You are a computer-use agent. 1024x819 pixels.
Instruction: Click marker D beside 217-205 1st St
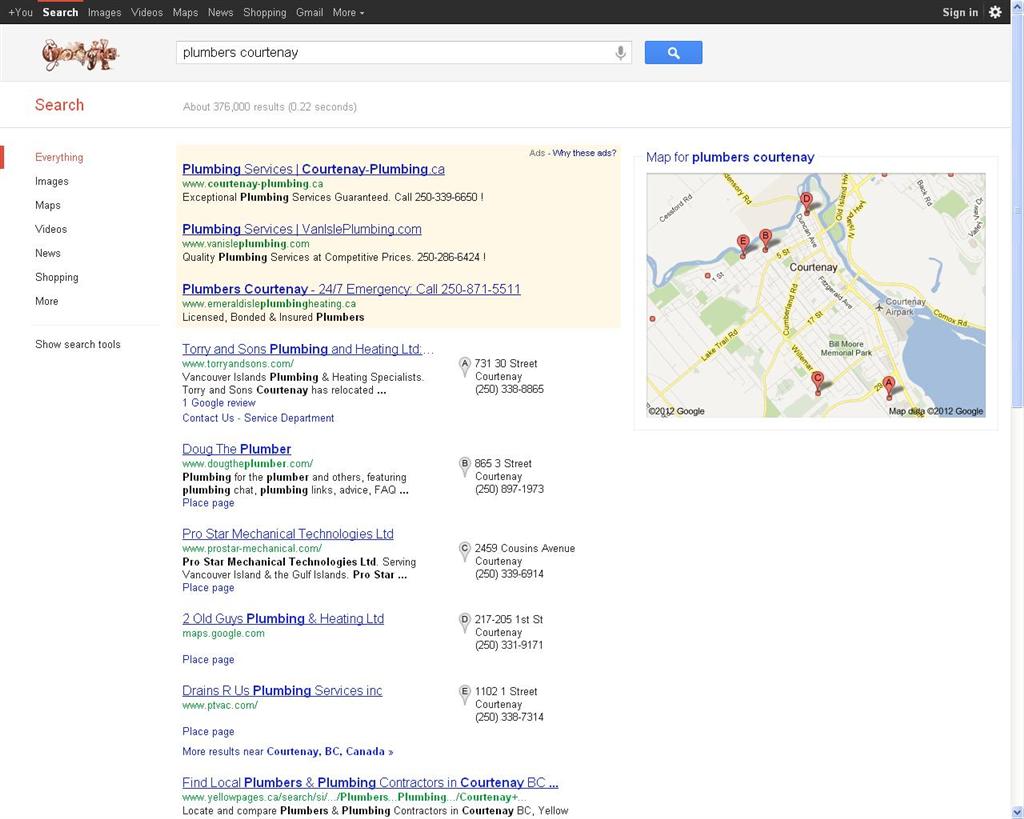465,622
